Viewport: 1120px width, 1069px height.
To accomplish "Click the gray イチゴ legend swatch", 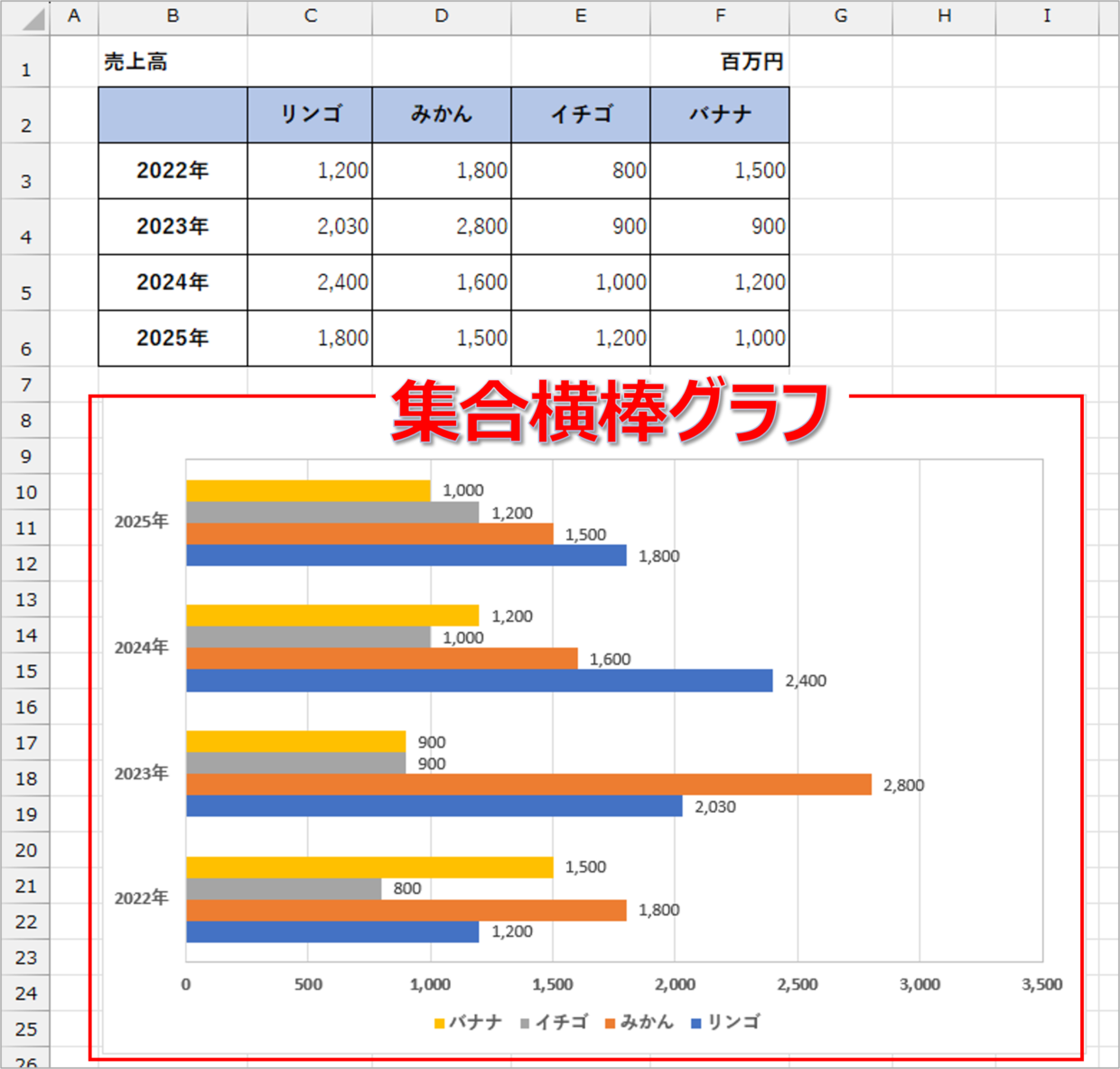I will pos(525,1023).
